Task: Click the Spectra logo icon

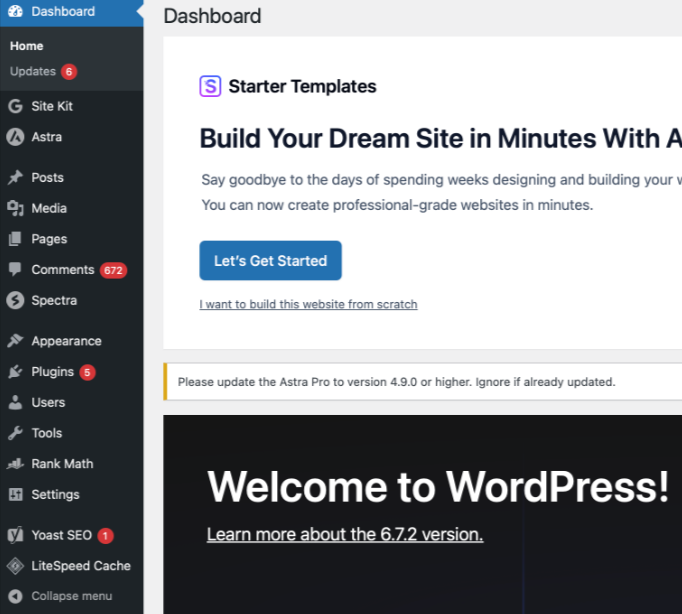Action: pyautogui.click(x=15, y=300)
